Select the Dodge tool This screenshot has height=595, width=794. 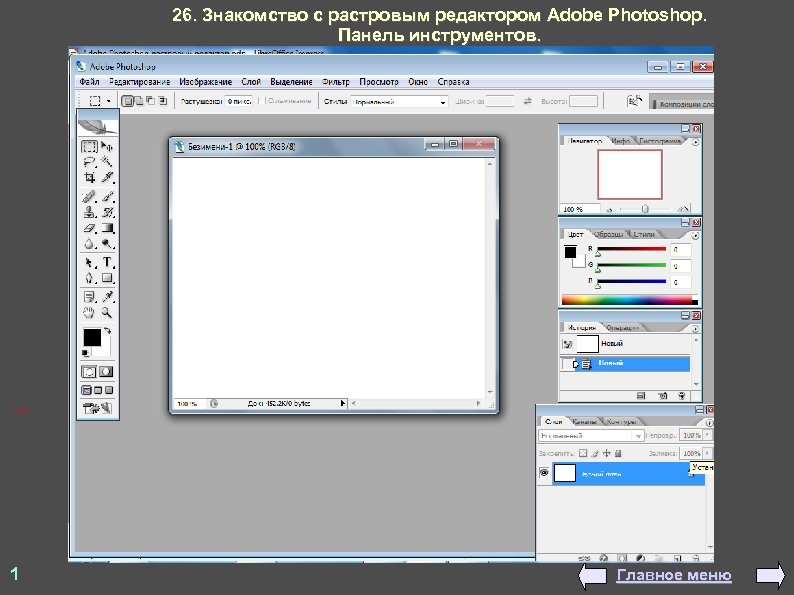coord(107,244)
